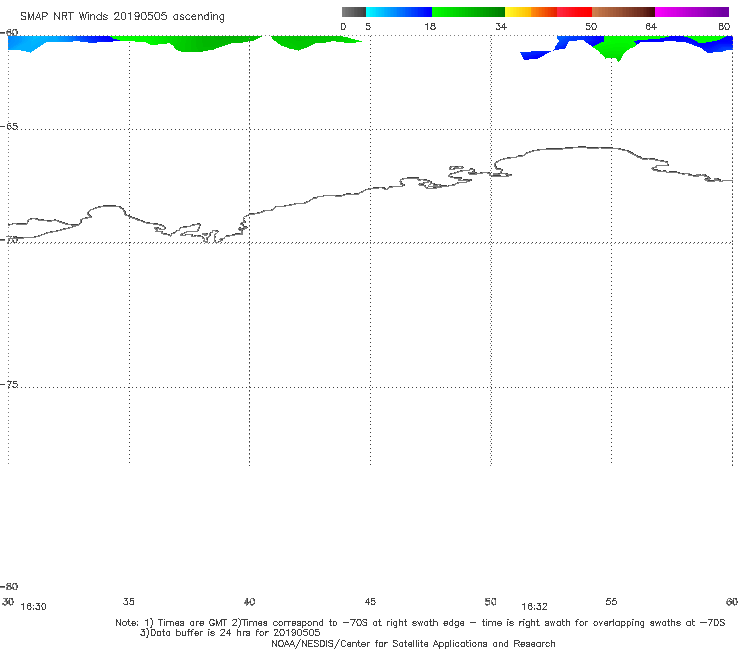Click the yellow-red 34-50 segment of color bar
The height and width of the screenshot is (650, 740).
[548, 12]
